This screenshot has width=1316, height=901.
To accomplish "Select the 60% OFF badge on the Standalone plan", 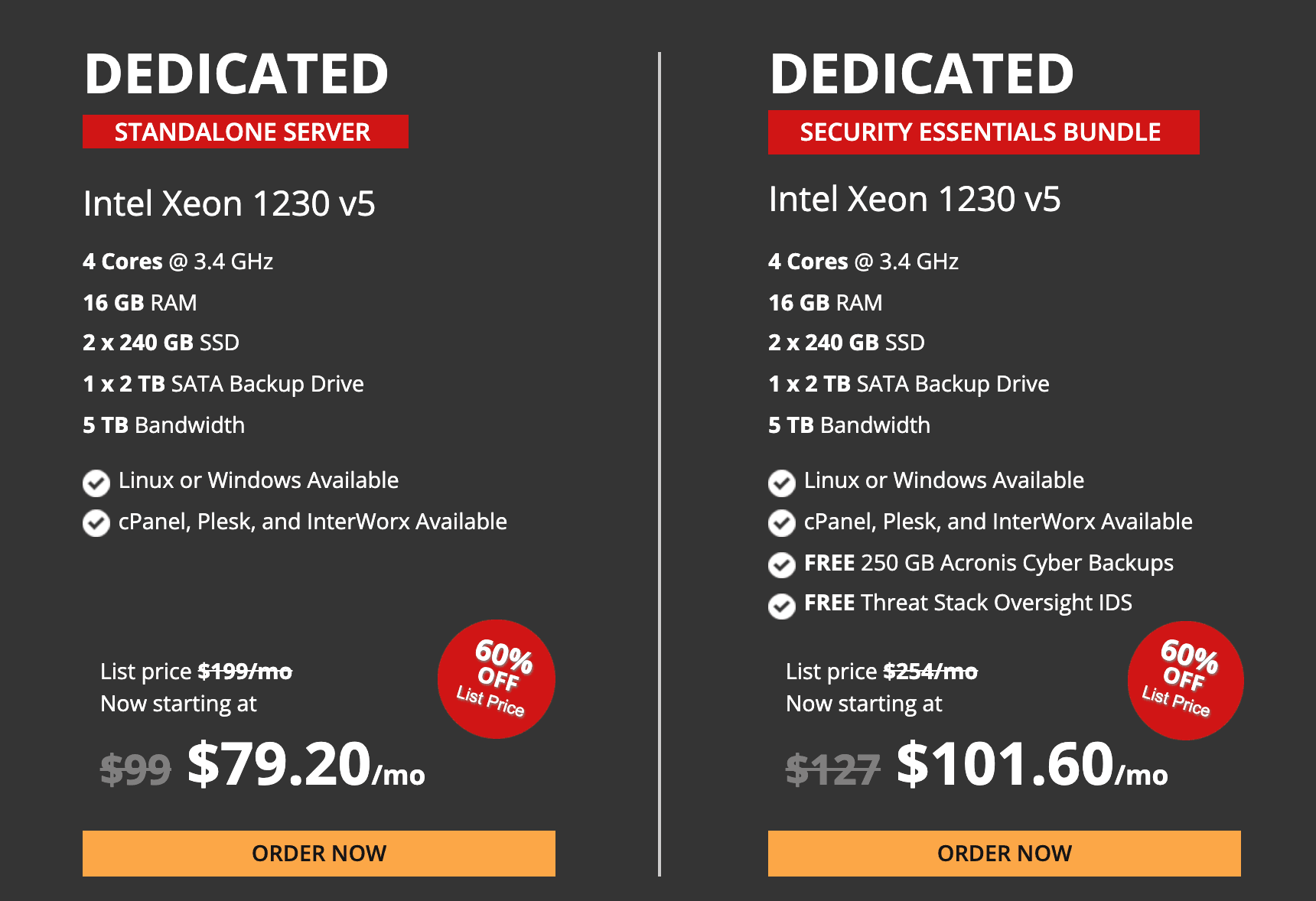I will [496, 679].
